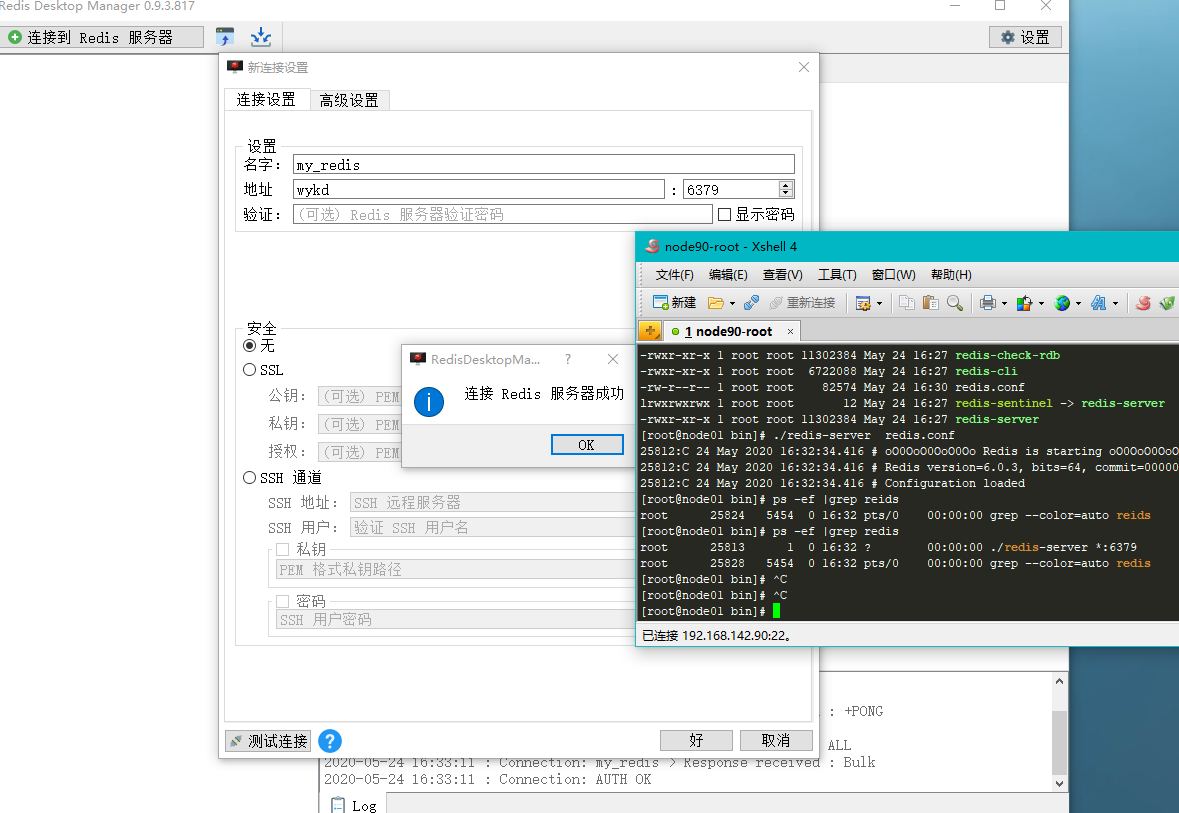This screenshot has width=1179, height=813.
Task: Open the 文件(F) menu in Xshell
Action: [x=674, y=275]
